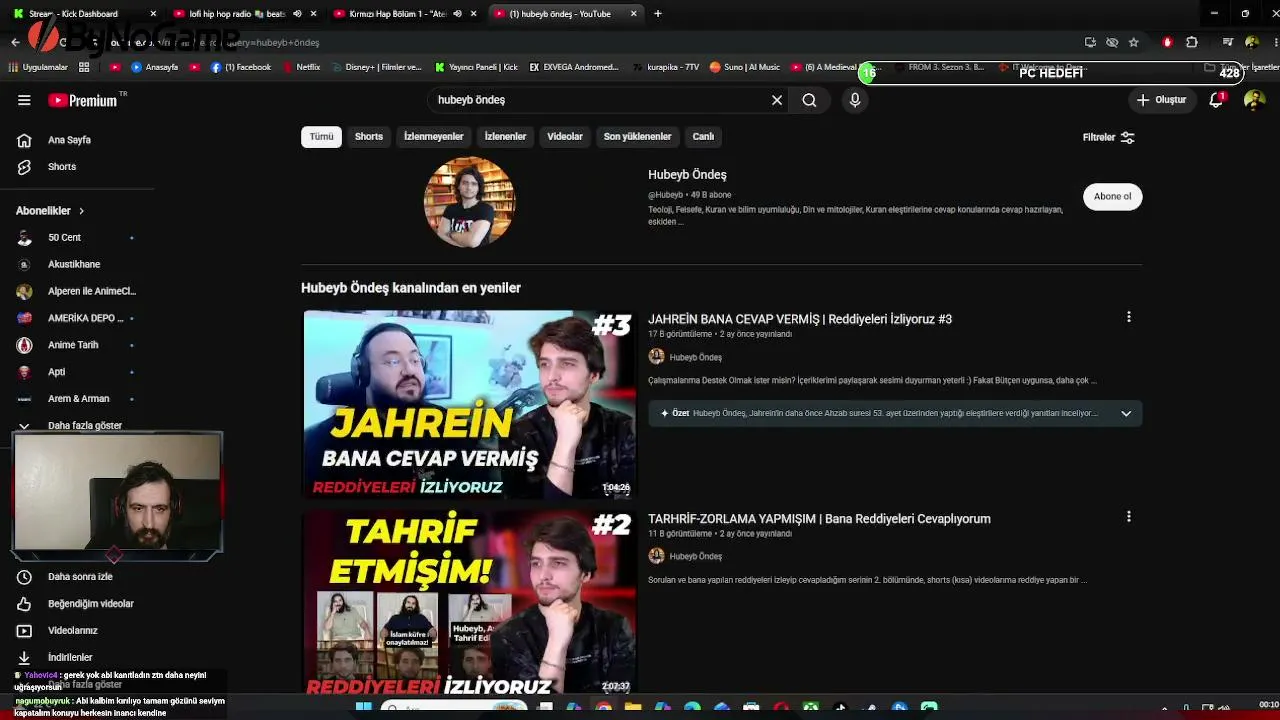Mute the Kırmızı Hap tab audio
The width and height of the screenshot is (1280, 720).
pyautogui.click(x=457, y=14)
